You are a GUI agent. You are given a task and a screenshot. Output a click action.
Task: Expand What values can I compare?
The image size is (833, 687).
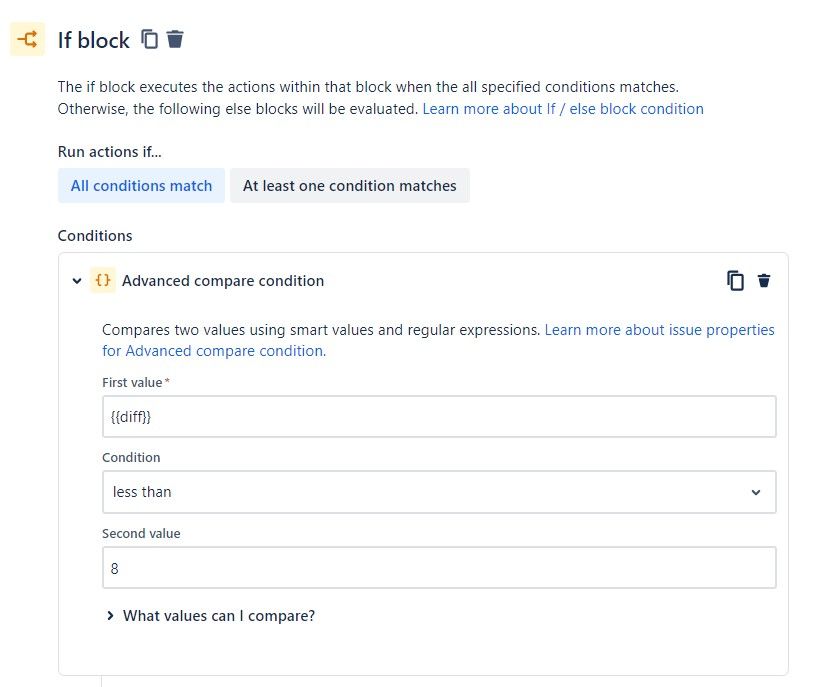pos(211,616)
